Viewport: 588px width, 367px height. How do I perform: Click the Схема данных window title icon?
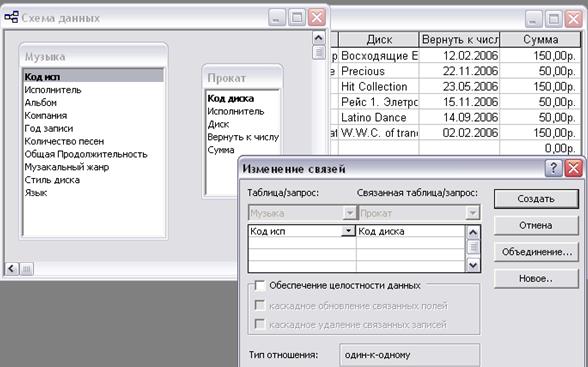click(x=11, y=17)
